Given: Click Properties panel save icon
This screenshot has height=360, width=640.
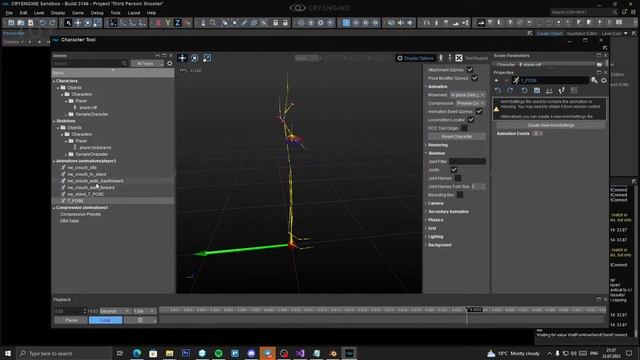Looking at the screenshot, I should click(537, 90).
